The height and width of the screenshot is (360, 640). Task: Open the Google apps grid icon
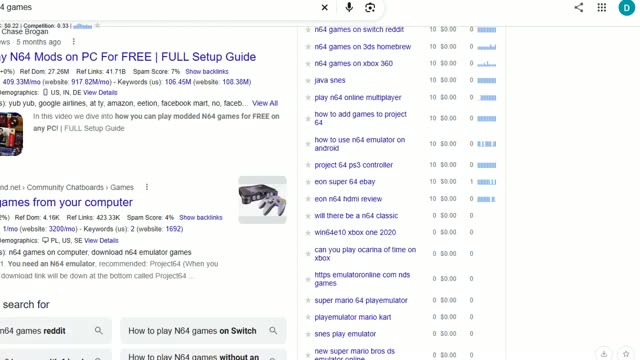(602, 7)
